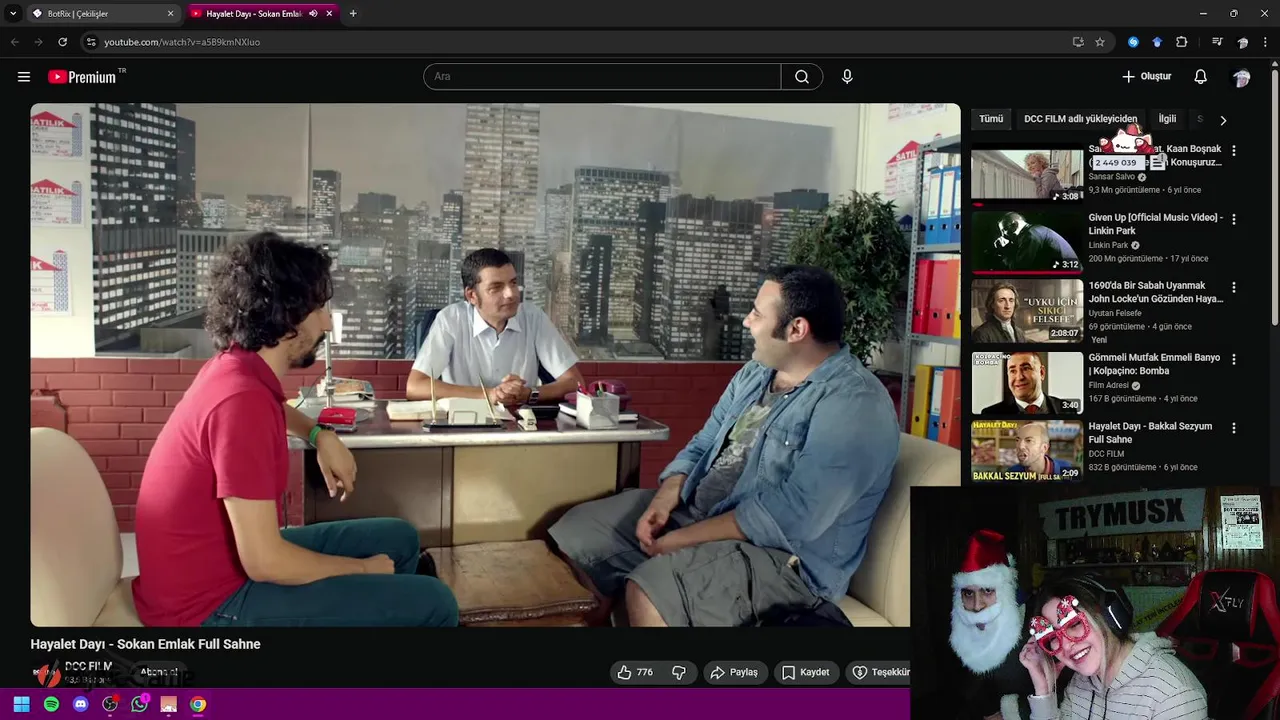Like the video with thumbs-up
1280x720 pixels.
click(x=634, y=672)
